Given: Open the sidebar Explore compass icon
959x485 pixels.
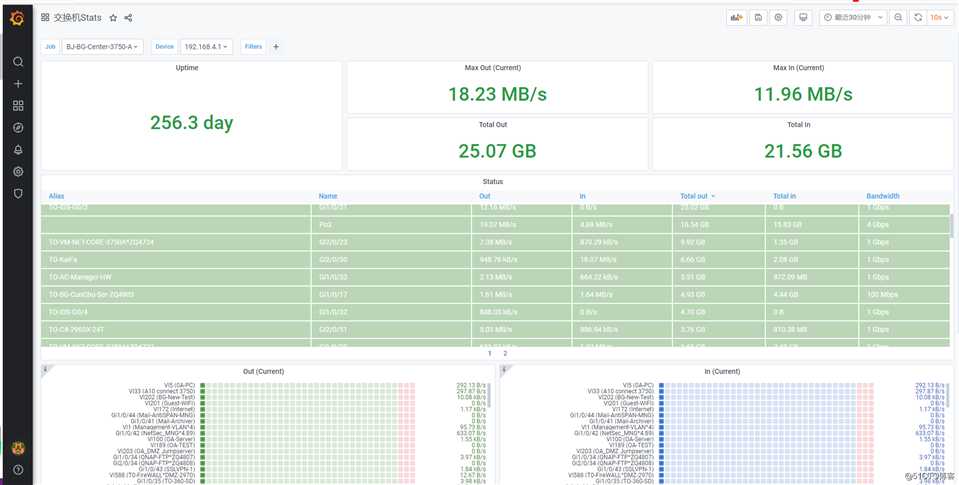Looking at the screenshot, I should 18,128.
